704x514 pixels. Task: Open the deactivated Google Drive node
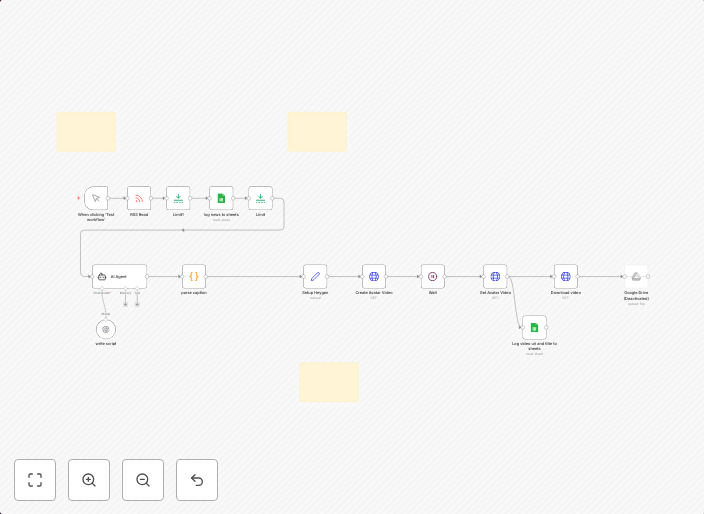[x=636, y=276]
